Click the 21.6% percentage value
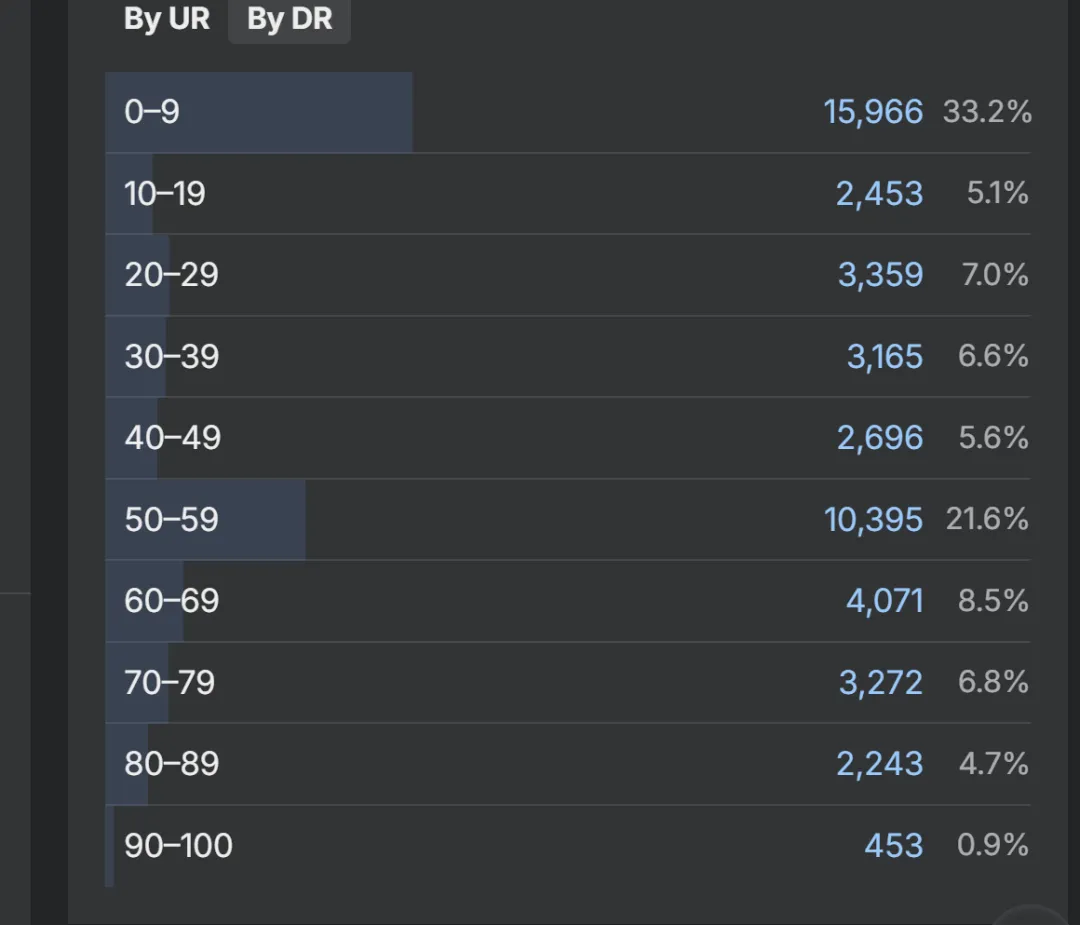The height and width of the screenshot is (925, 1080). 986,519
